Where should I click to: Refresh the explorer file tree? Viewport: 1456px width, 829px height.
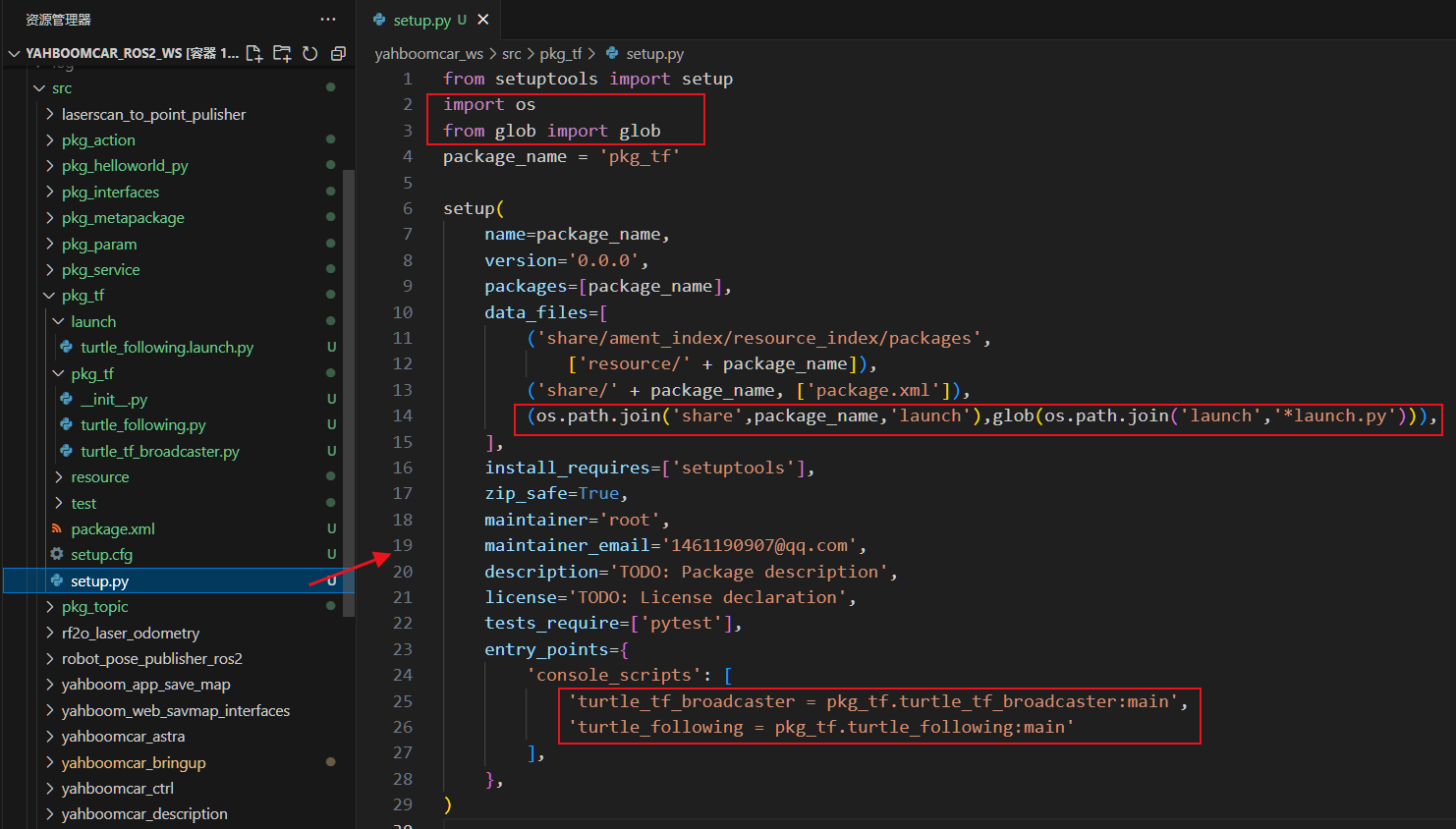point(310,53)
